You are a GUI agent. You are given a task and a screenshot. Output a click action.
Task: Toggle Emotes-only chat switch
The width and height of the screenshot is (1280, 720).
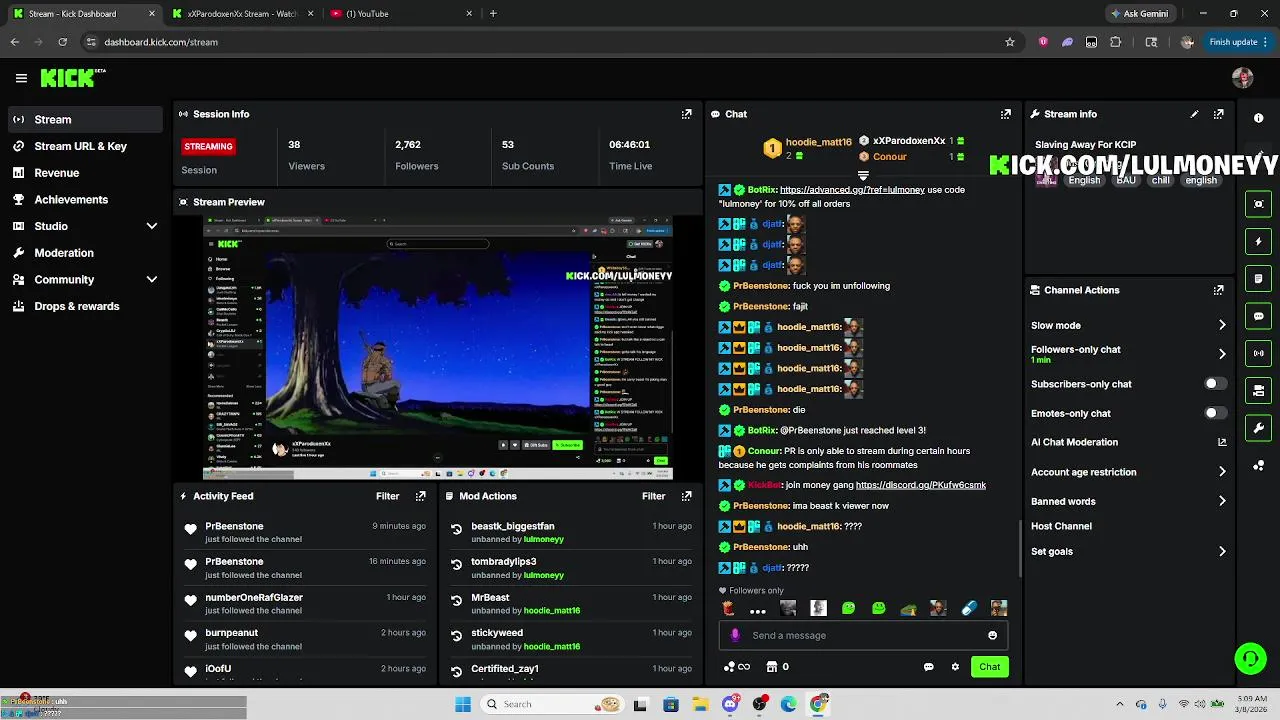tap(1214, 413)
